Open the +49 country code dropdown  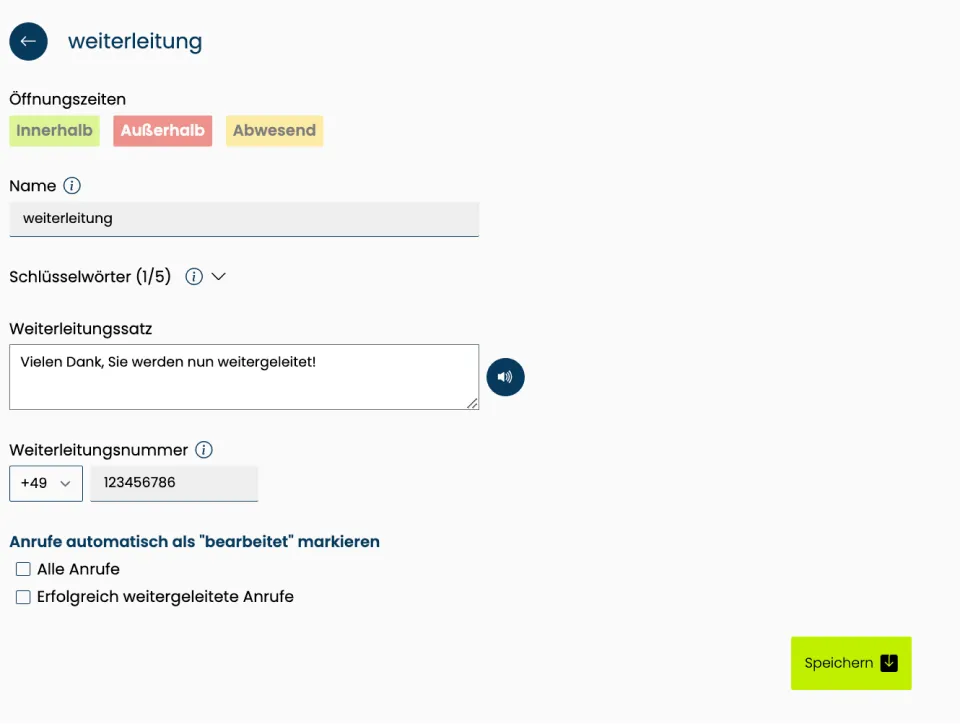(x=45, y=483)
